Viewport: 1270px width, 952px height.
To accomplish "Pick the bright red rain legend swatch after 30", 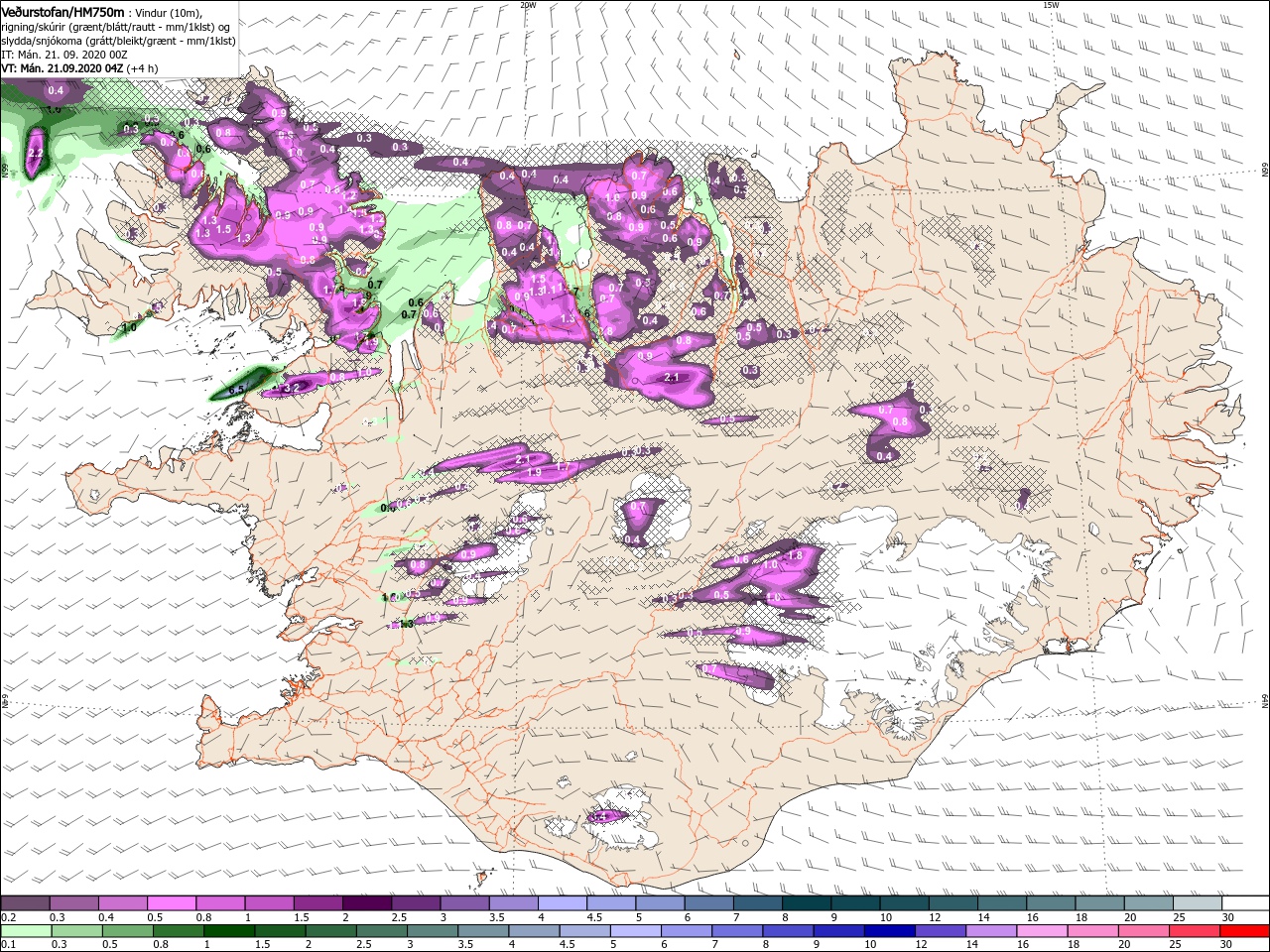I will coord(1244,931).
